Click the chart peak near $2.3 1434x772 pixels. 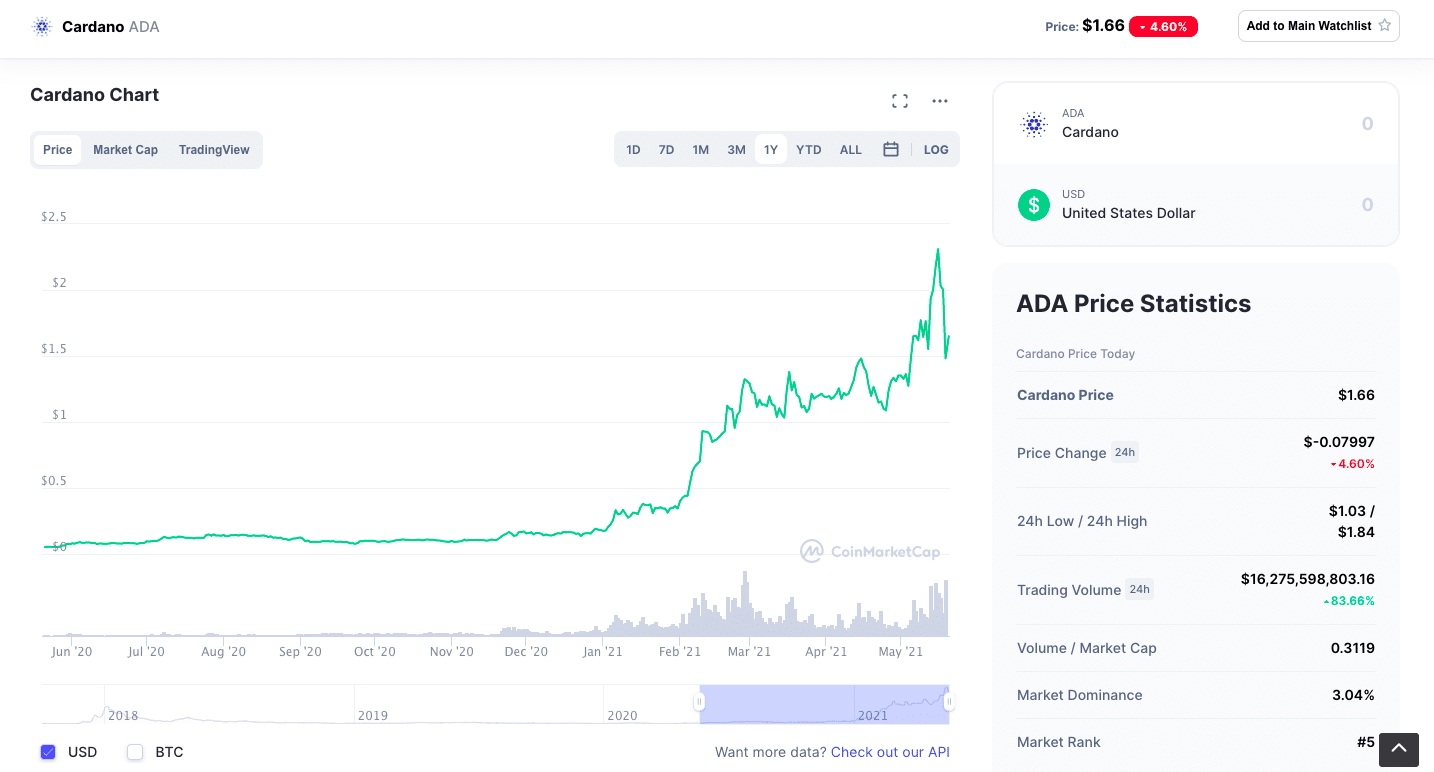[x=937, y=250]
